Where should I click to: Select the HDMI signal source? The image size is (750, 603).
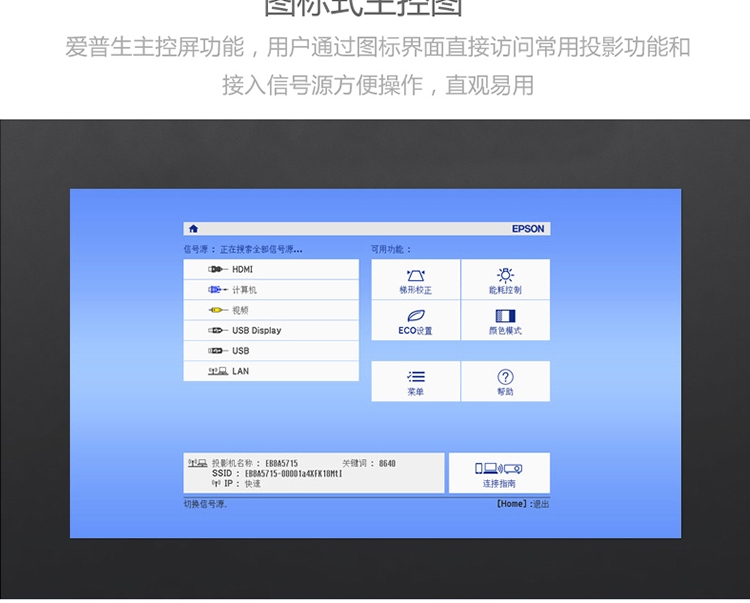pyautogui.click(x=270, y=270)
